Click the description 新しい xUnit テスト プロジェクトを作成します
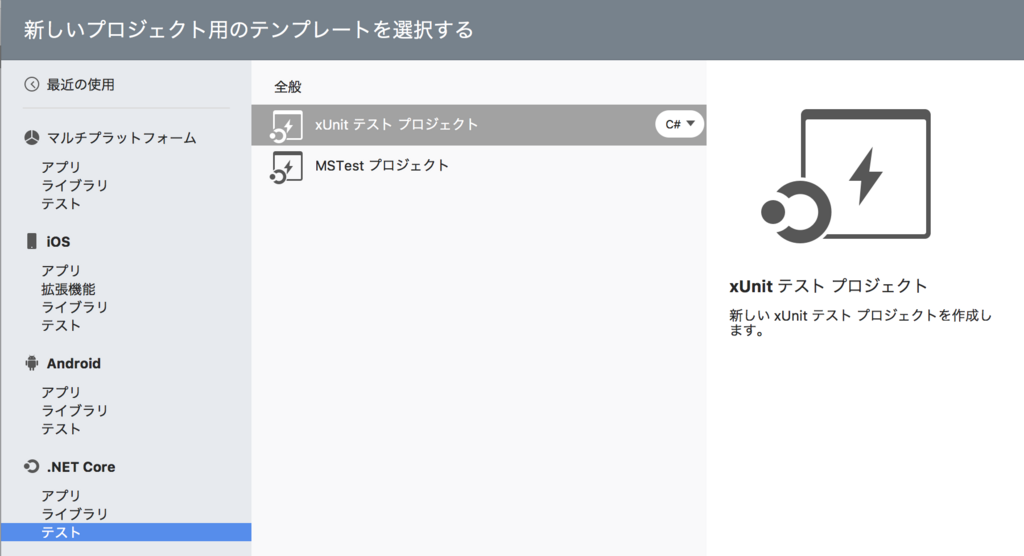1024x556 pixels. pos(861,323)
